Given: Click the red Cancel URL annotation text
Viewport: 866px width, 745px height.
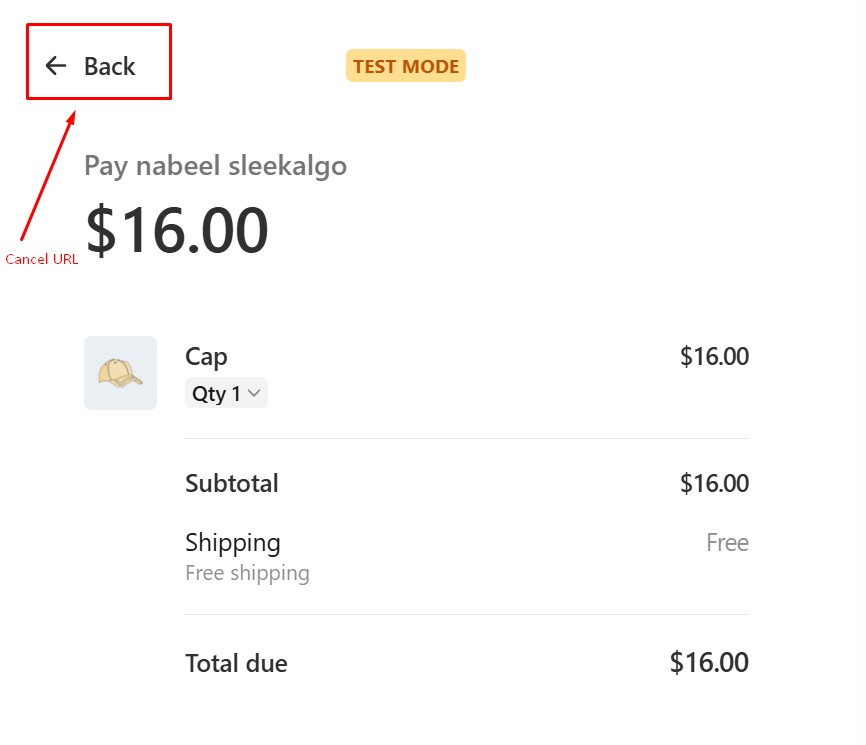Looking at the screenshot, I should [x=42, y=259].
